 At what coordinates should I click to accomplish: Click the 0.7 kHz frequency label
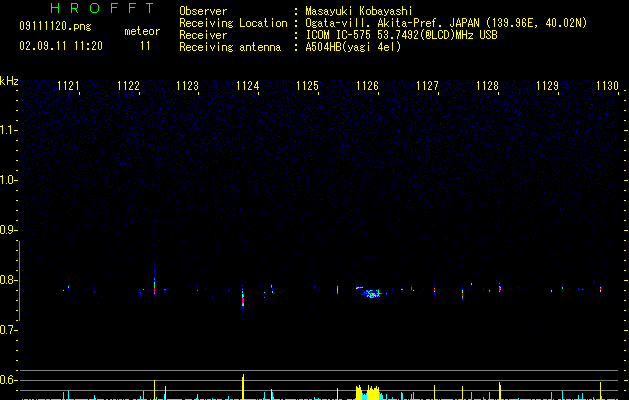tap(8, 330)
